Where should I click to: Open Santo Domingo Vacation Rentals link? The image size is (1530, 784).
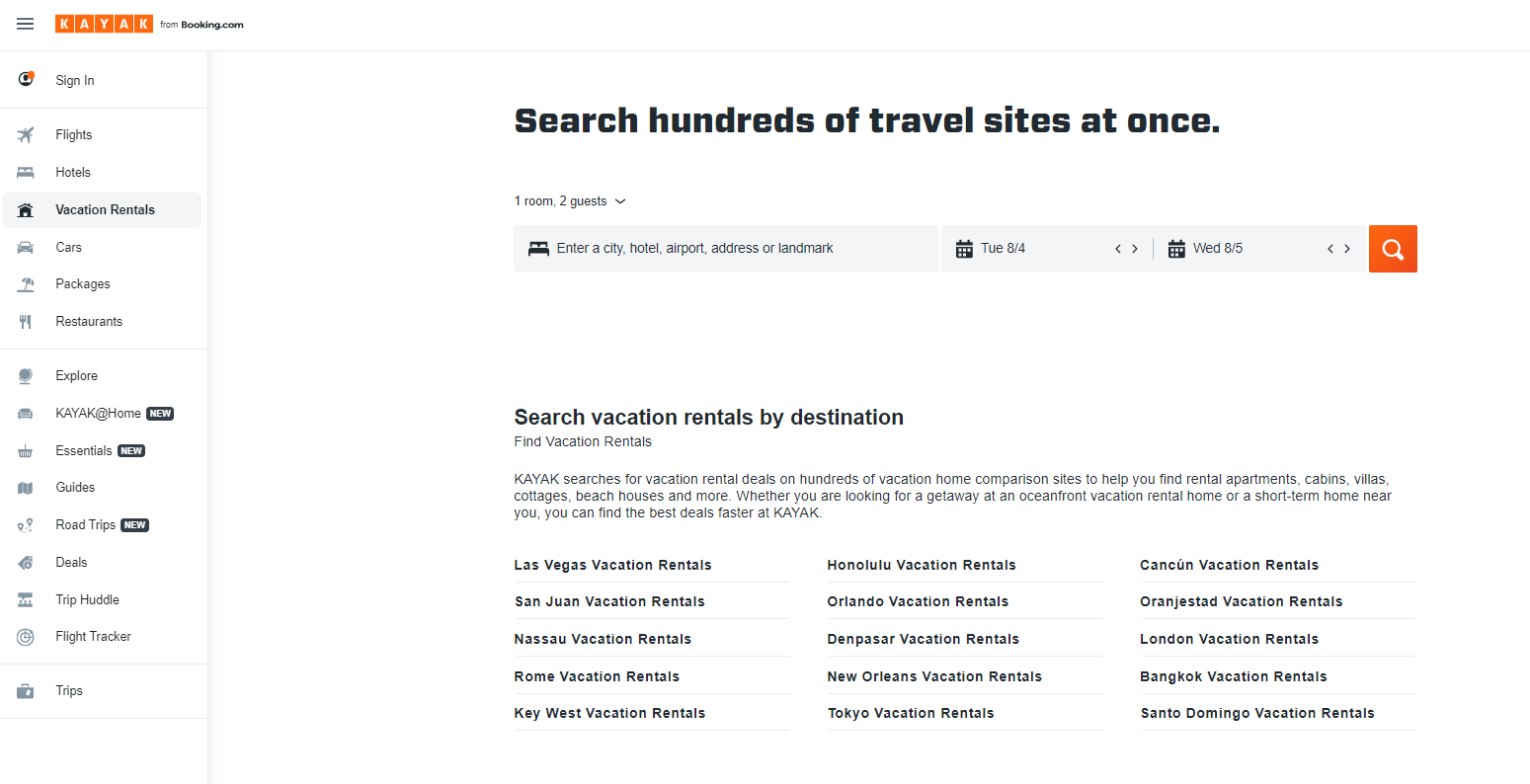tap(1257, 713)
